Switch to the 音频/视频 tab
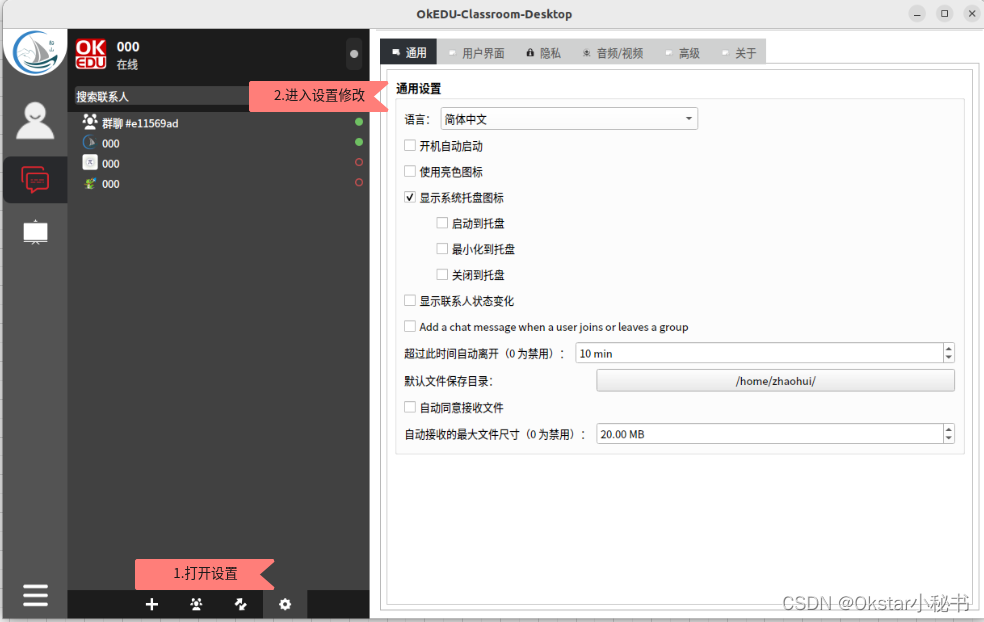The width and height of the screenshot is (984, 622). tap(613, 53)
